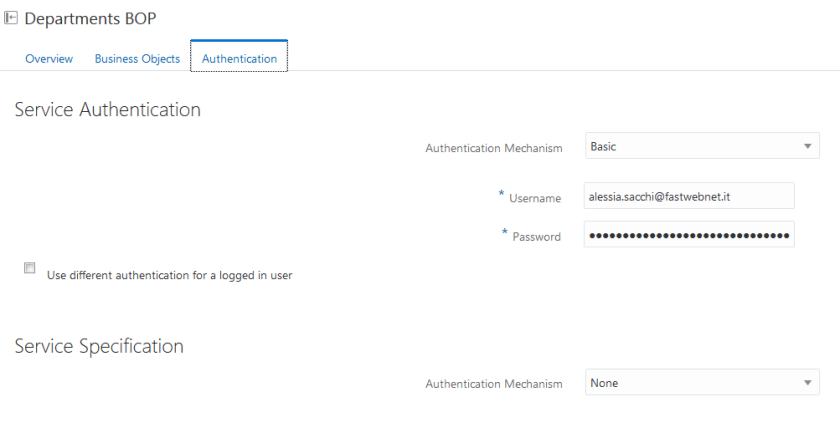Viewport: 840px width, 443px height.
Task: Click the collapse panel icon beside Departments BOP
Action: pos(12,19)
